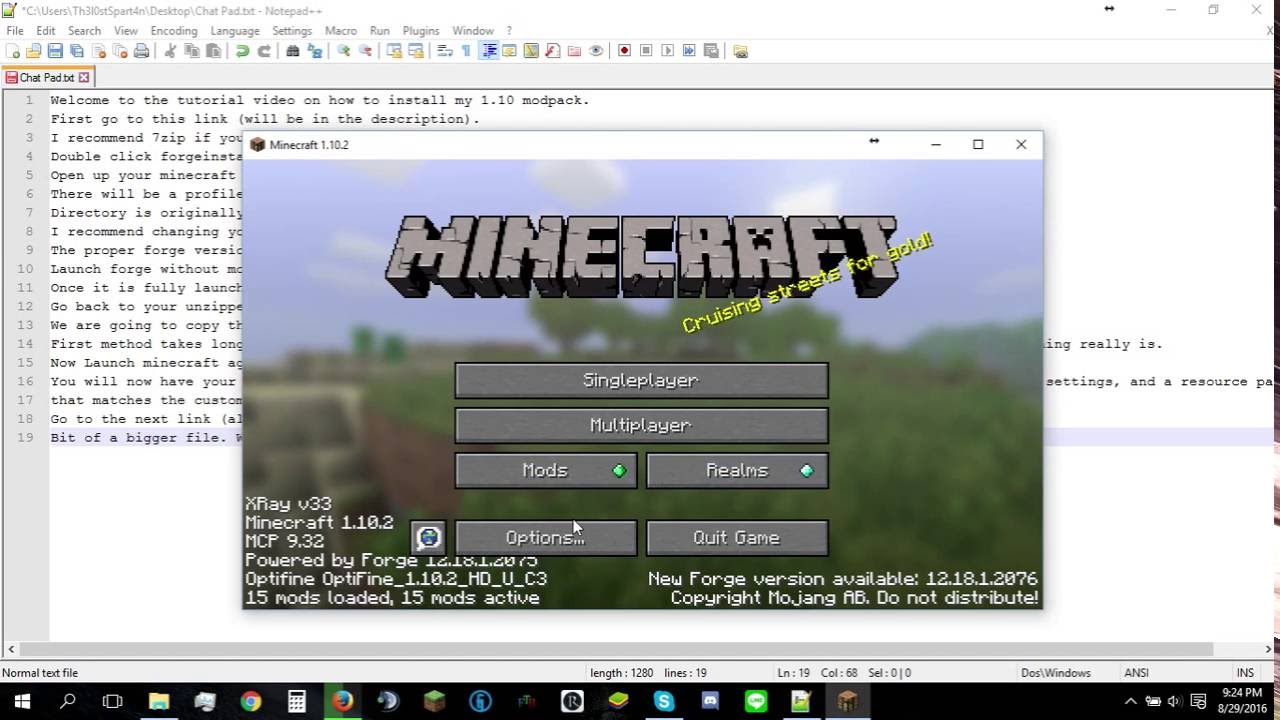The width and height of the screenshot is (1280, 720).
Task: Toggle the highlighted Indent Guide icon
Action: coord(489,51)
